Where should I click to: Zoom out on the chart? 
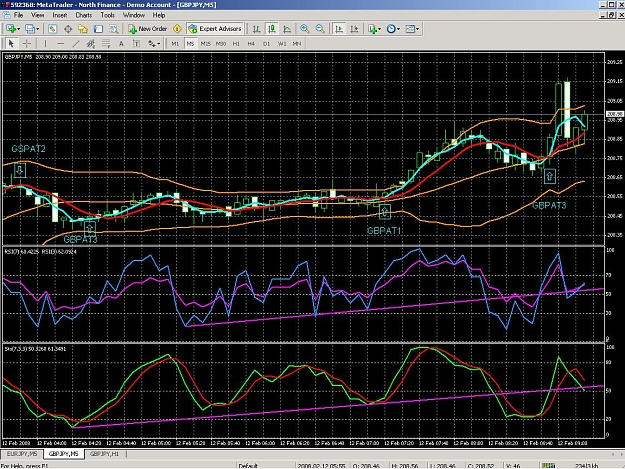pyautogui.click(x=320, y=29)
